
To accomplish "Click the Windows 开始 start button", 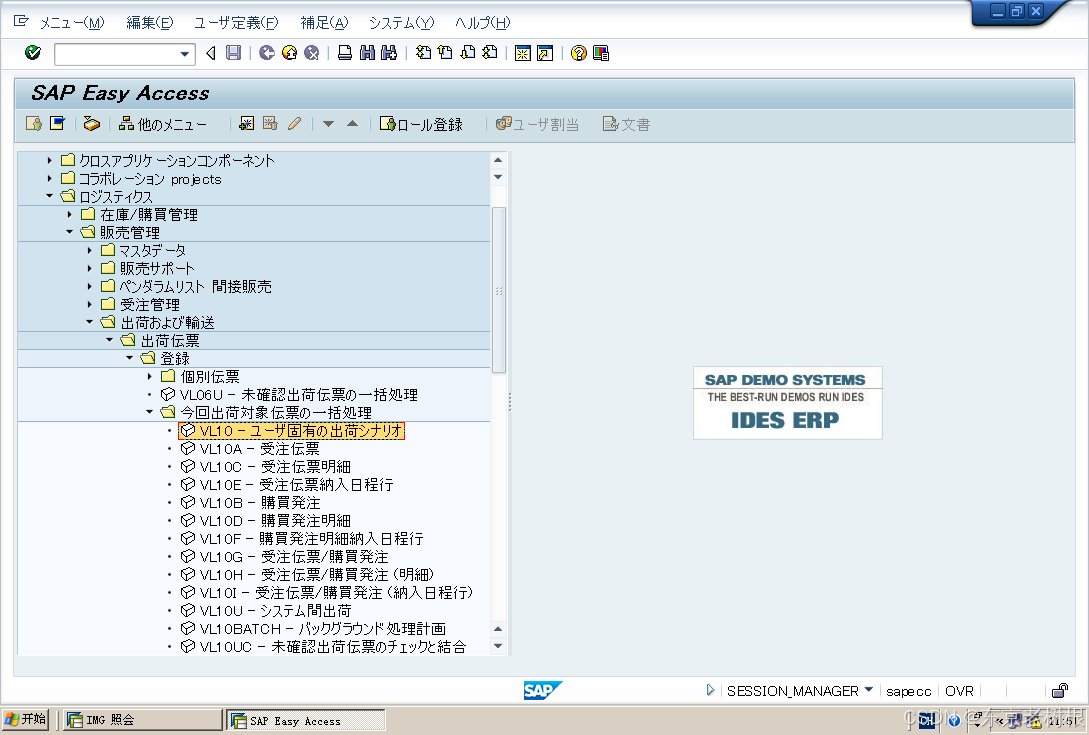I will [26, 720].
